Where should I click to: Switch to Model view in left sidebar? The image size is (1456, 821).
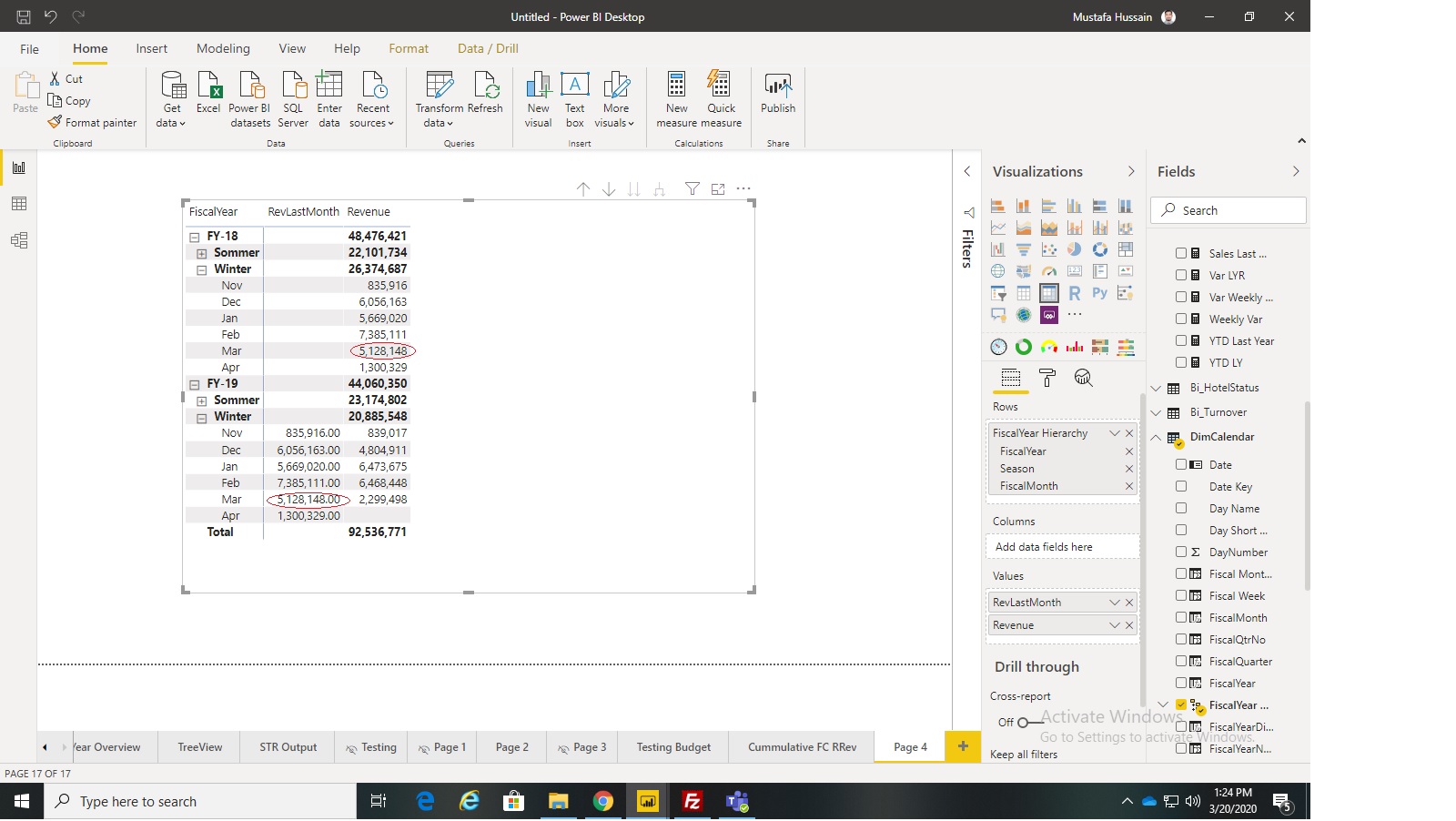(19, 240)
